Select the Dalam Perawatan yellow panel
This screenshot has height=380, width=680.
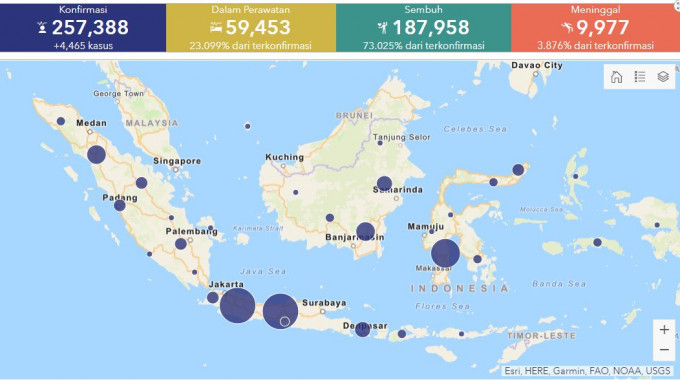point(251,28)
